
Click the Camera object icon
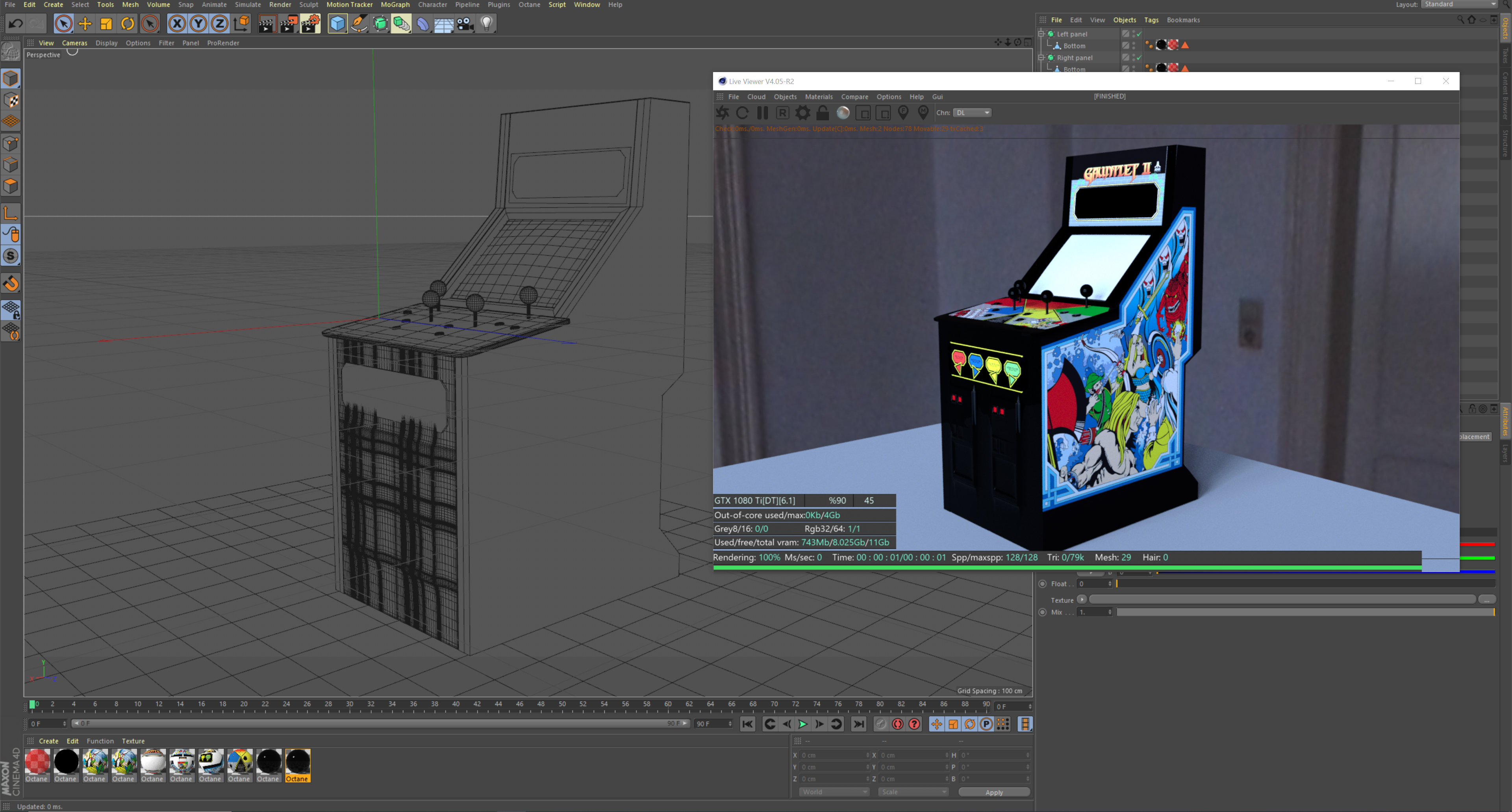point(465,24)
